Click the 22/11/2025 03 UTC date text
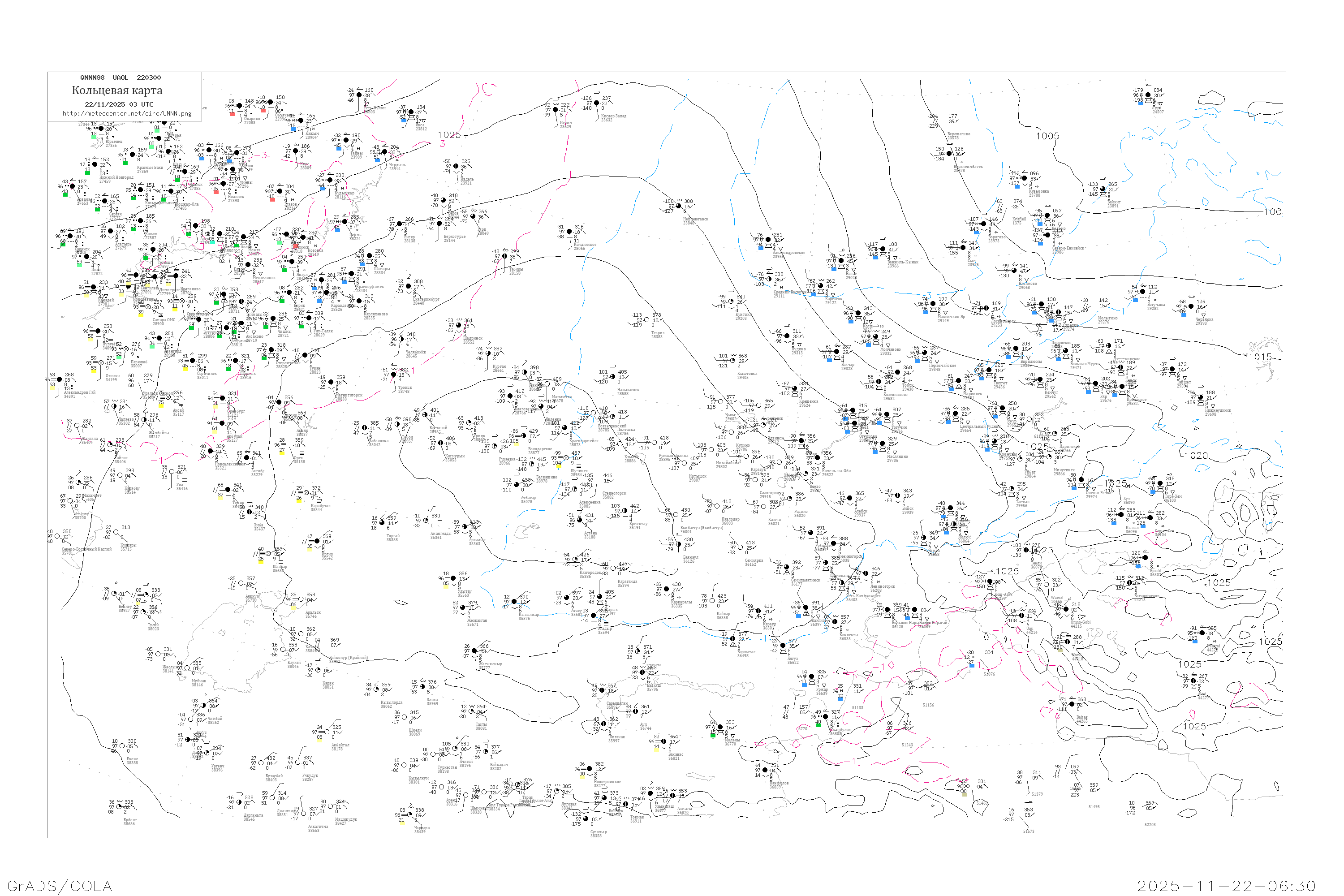1344x896 pixels. [119, 104]
